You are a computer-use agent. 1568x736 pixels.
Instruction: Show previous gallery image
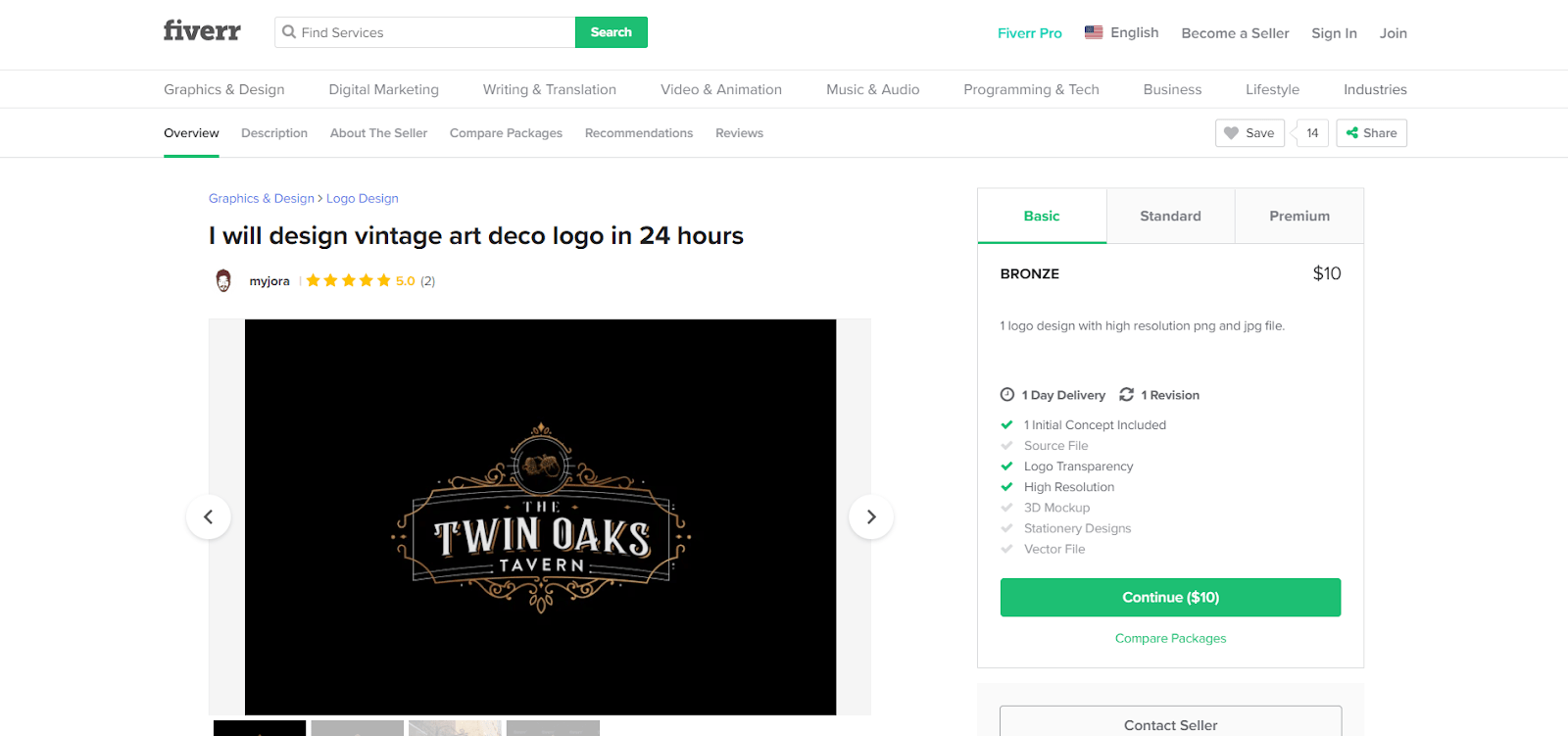click(x=208, y=516)
